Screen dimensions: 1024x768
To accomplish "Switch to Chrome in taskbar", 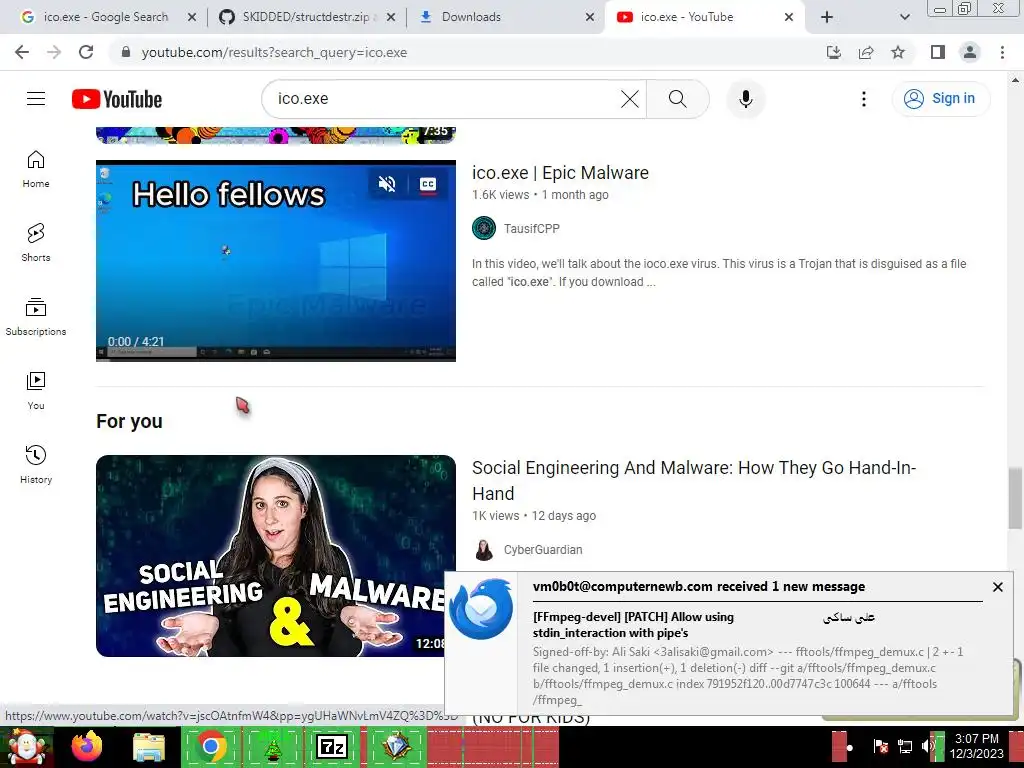I will click(x=211, y=747).
